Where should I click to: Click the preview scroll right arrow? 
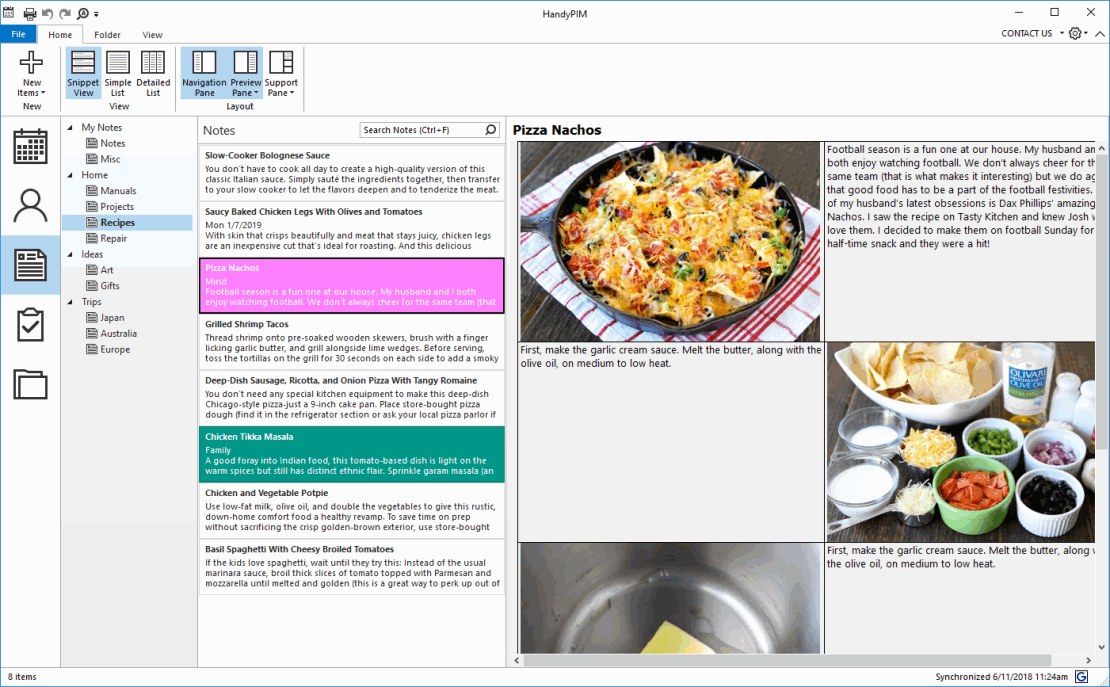pyautogui.click(x=1088, y=660)
